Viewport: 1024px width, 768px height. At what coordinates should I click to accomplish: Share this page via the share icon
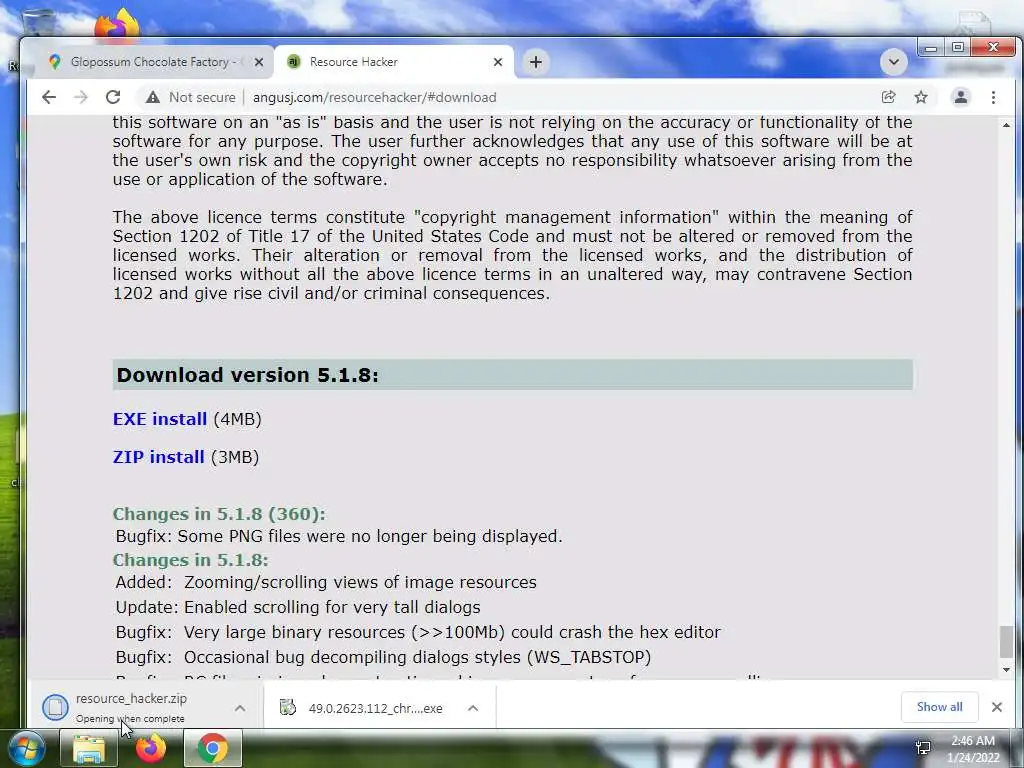coord(888,97)
